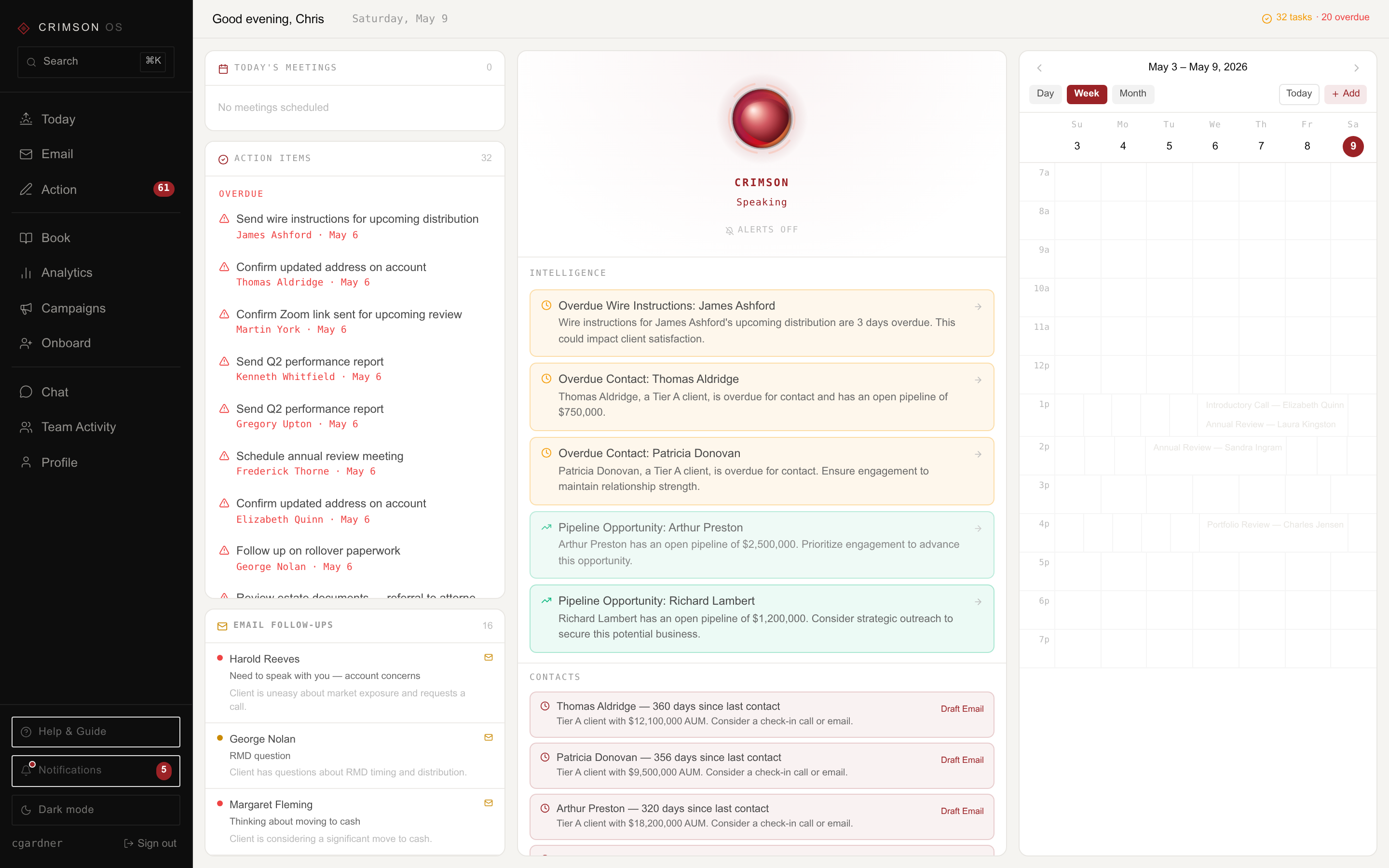
Task: Click the Action Items check-circle icon
Action: pos(223,159)
